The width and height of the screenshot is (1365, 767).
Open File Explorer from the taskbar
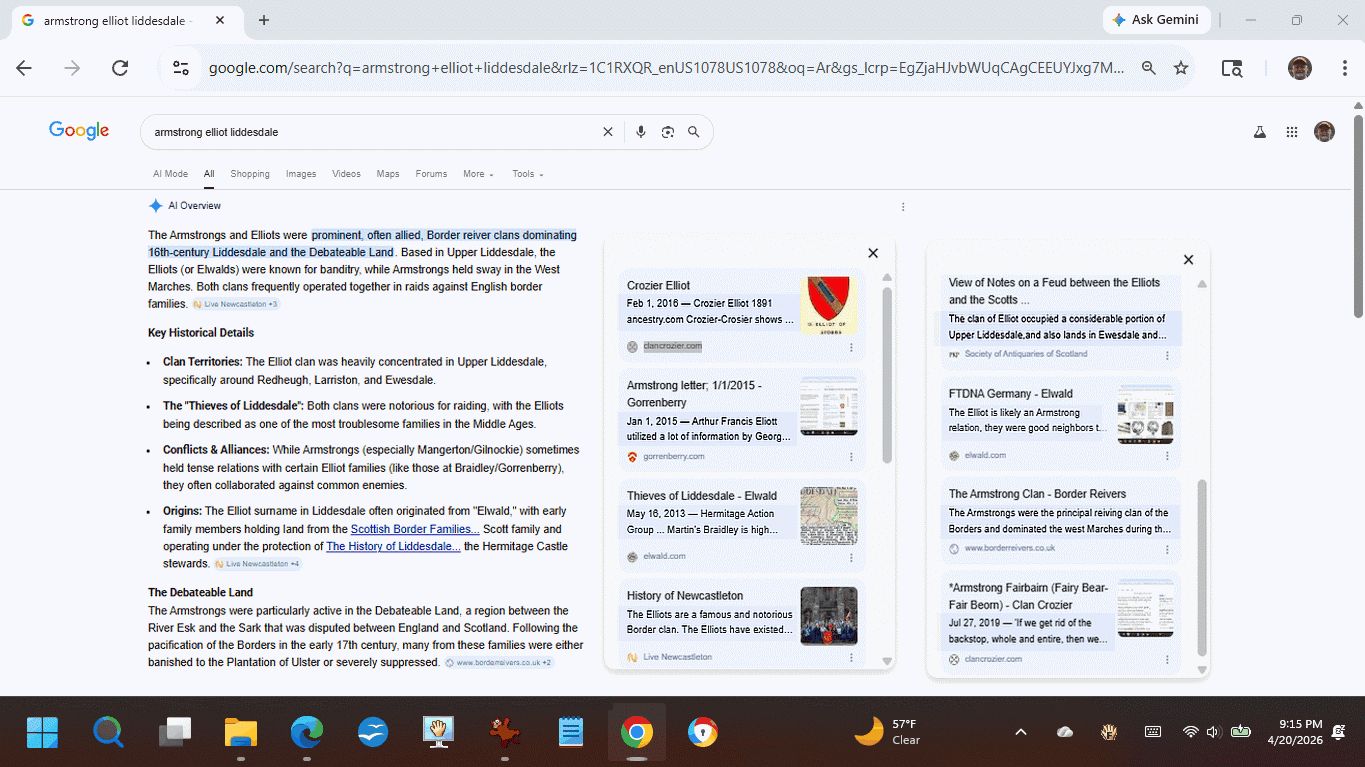click(241, 732)
